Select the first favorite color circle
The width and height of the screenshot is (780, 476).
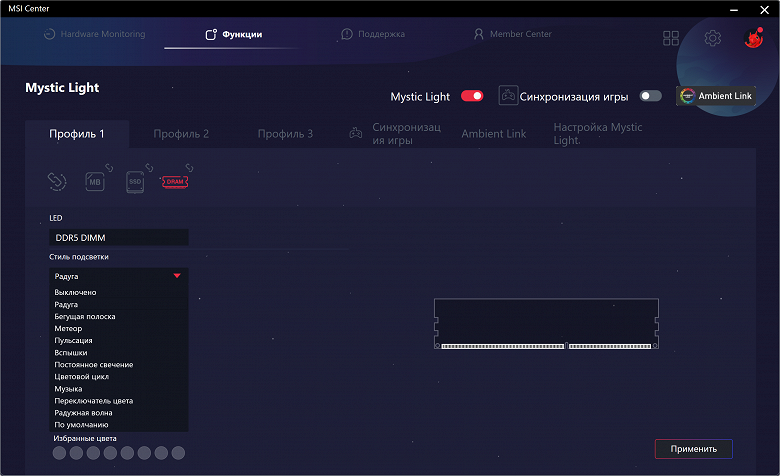[59, 453]
